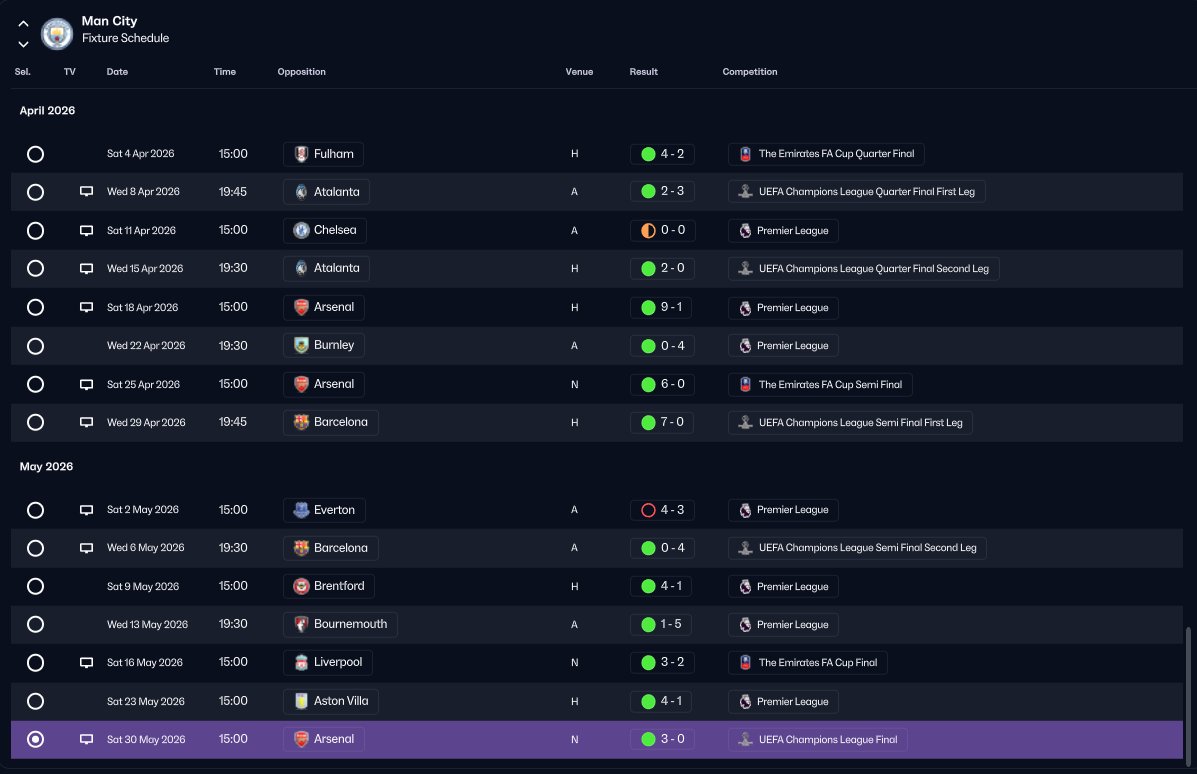This screenshot has height=774, width=1197.
Task: Open Aston Villa opposition team button
Action: point(331,701)
